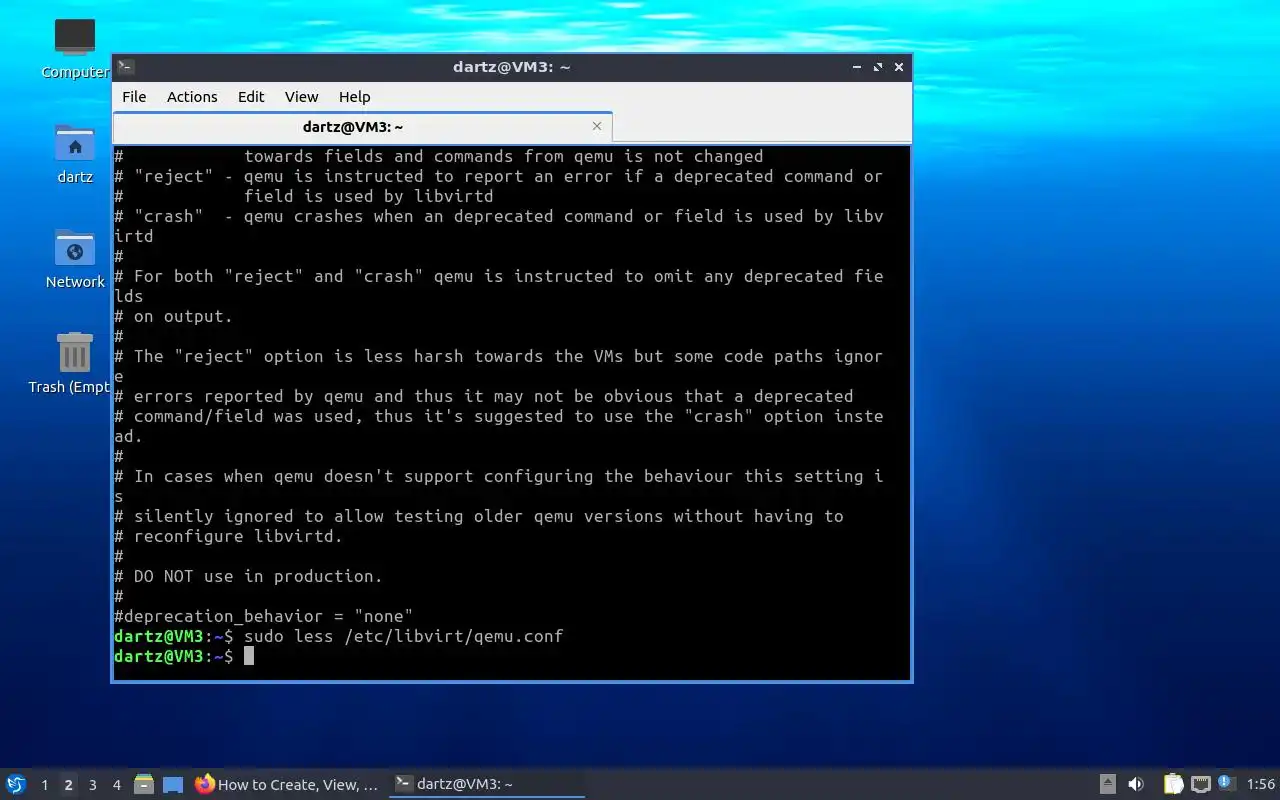Click the show desktop panel icon
This screenshot has width=1280, height=800.
[173, 785]
